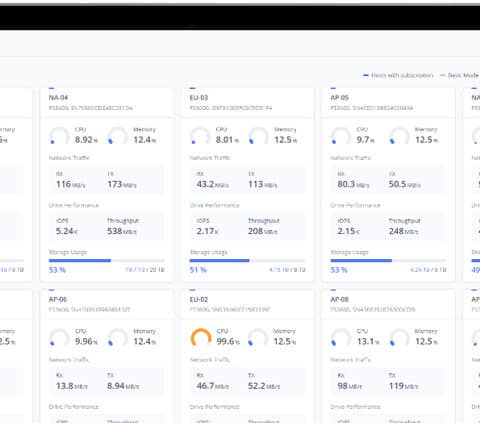This screenshot has width=480, height=423.
Task: Click the EU-02 Memory gauge
Action: click(258, 337)
